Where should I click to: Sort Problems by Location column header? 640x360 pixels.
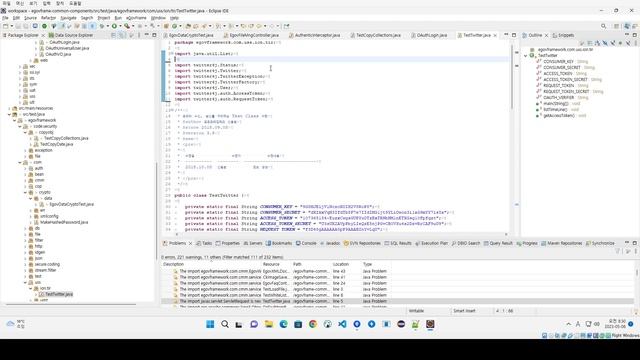[346, 264]
